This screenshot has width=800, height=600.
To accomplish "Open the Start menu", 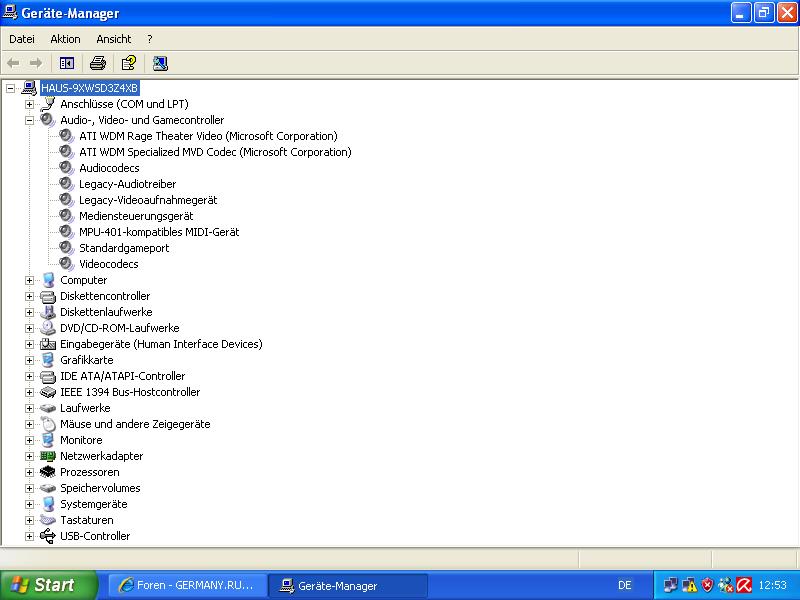I will 48,585.
